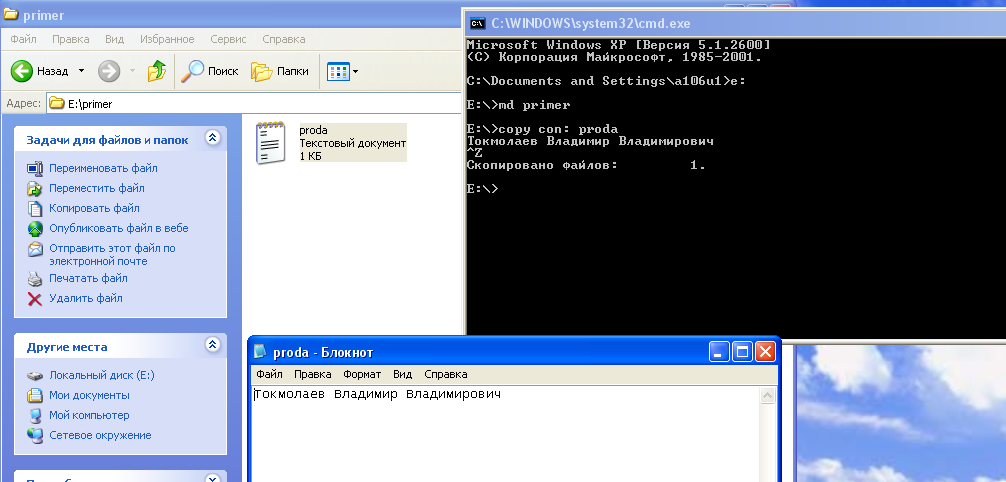Click the e-mail envelope icon
The width and height of the screenshot is (1006, 482).
tap(35, 249)
